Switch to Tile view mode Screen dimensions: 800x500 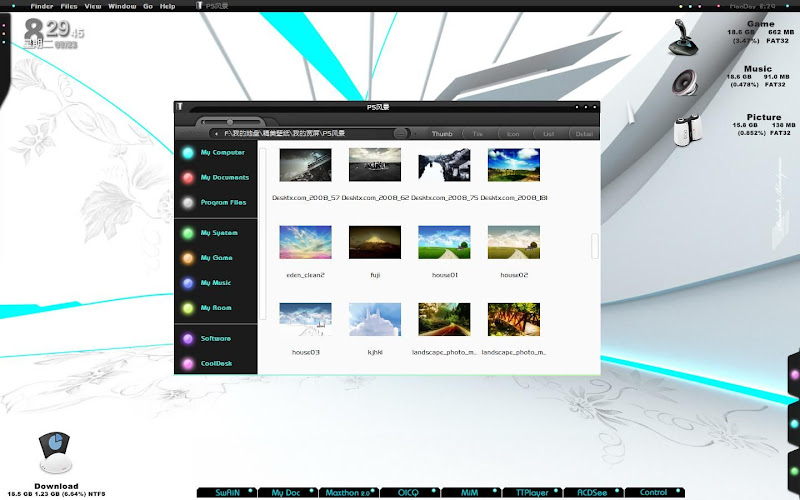click(x=478, y=134)
